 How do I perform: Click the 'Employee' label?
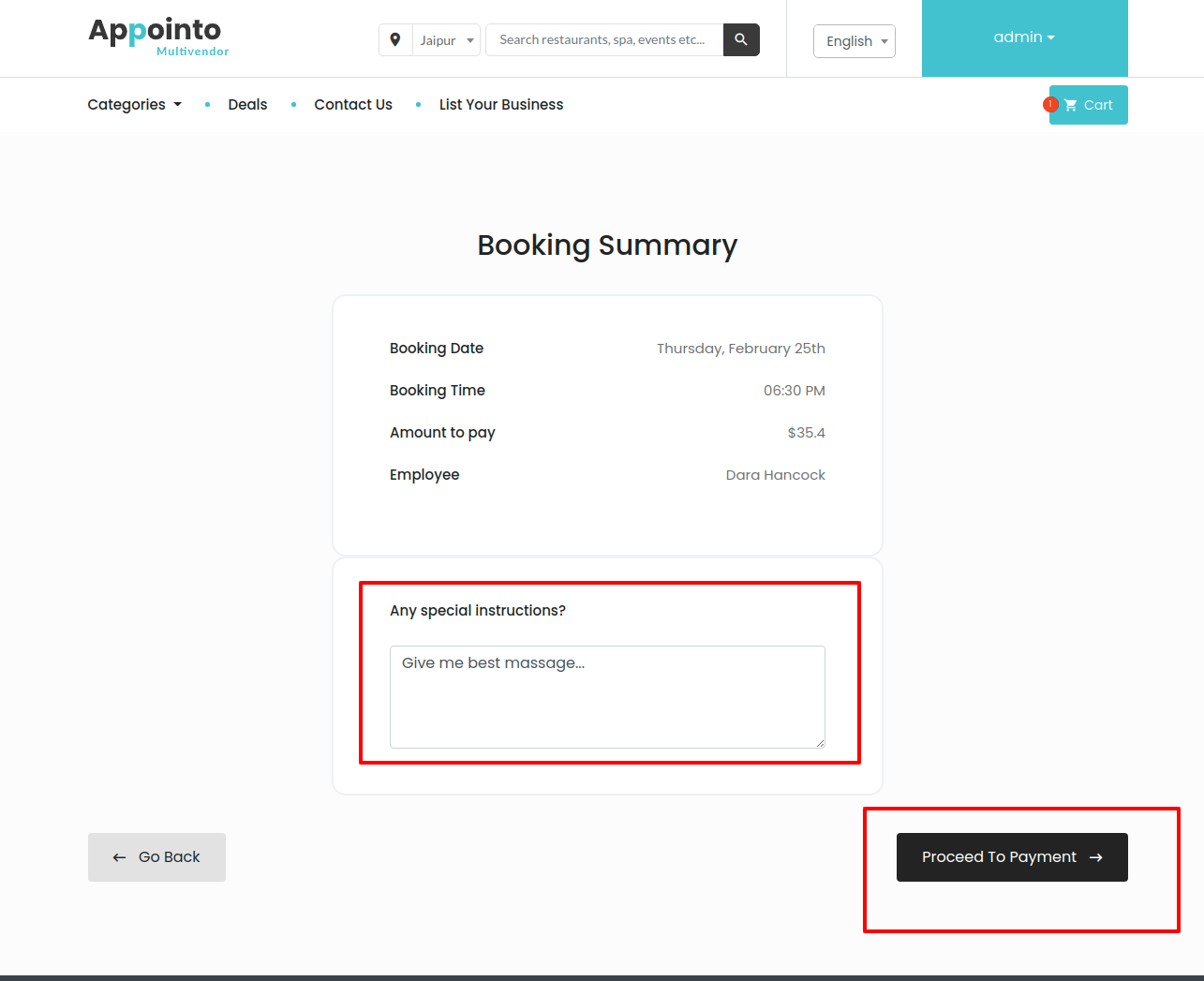[424, 475]
